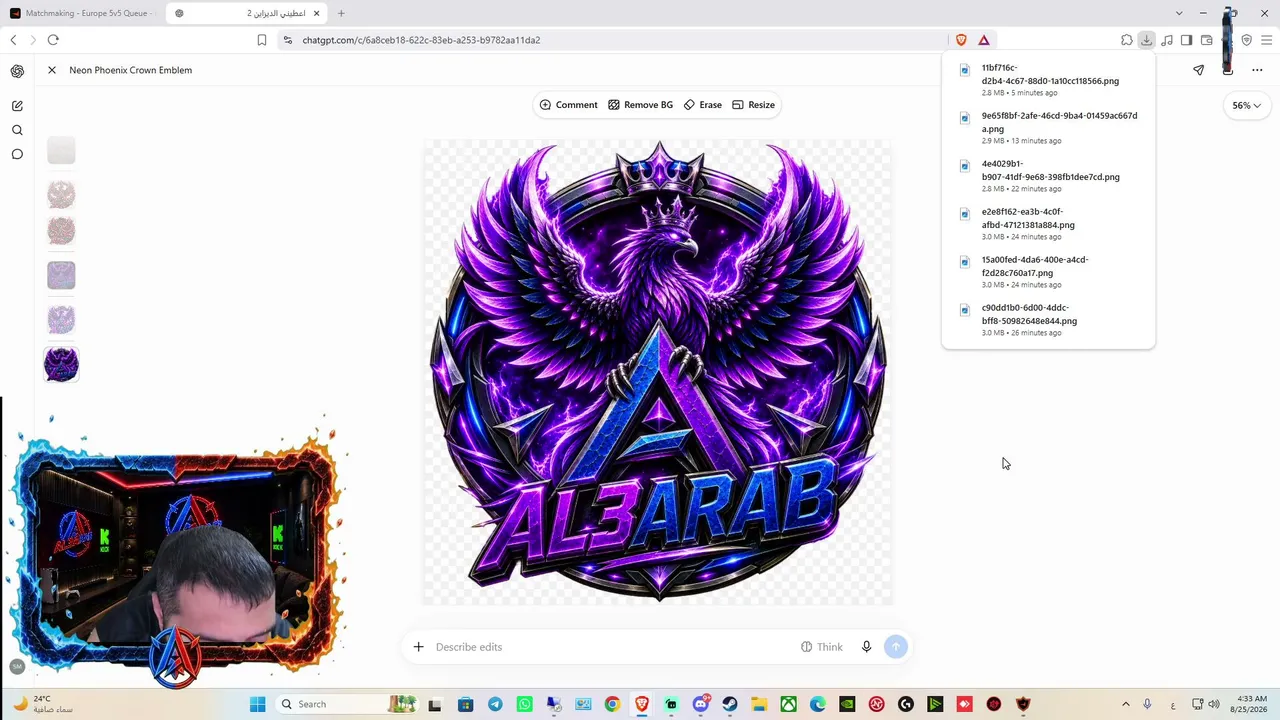Open File Explorer from taskbar
This screenshot has height=720, width=1280.
point(759,704)
